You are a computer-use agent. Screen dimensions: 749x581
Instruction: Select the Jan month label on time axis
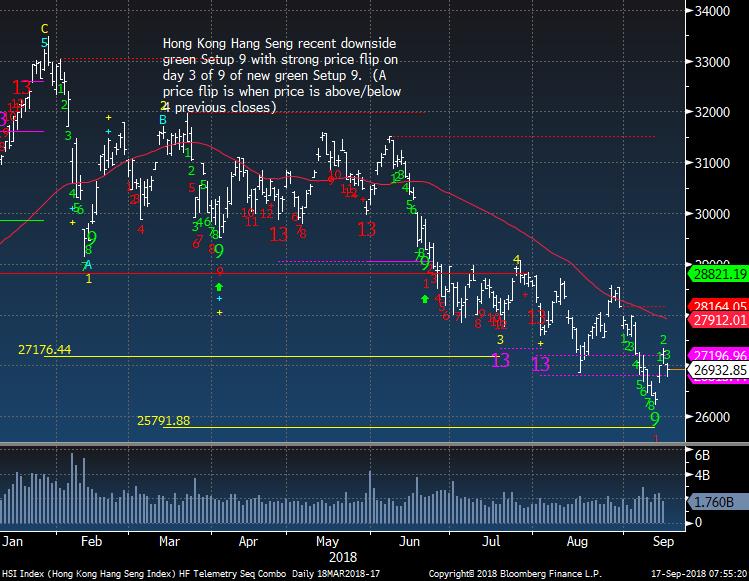click(12, 541)
